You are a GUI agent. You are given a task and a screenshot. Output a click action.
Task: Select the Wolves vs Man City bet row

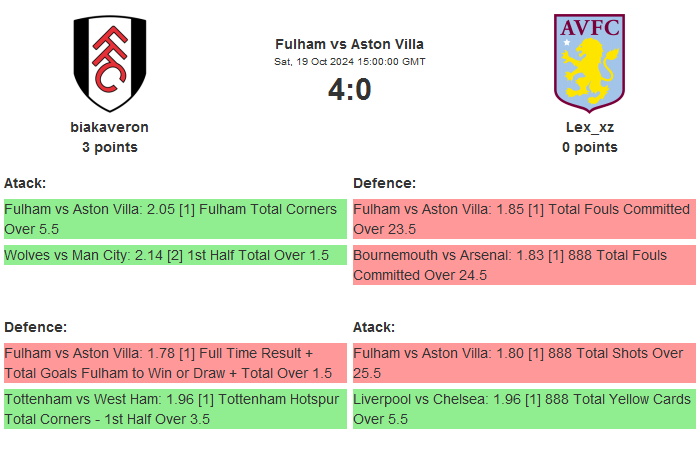(175, 255)
